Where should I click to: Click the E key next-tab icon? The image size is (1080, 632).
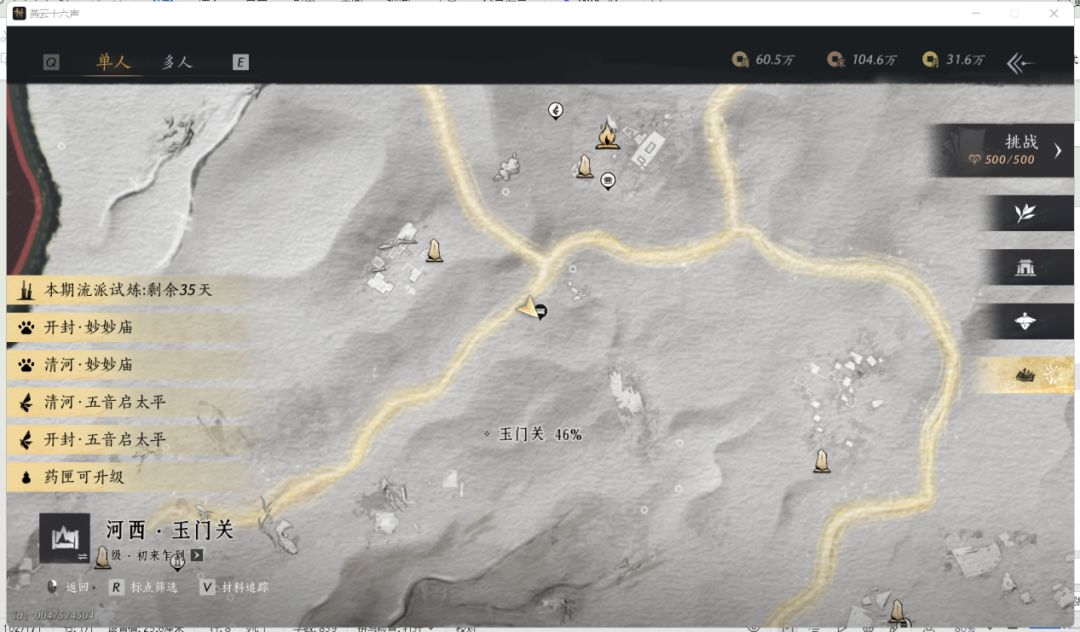tap(240, 63)
